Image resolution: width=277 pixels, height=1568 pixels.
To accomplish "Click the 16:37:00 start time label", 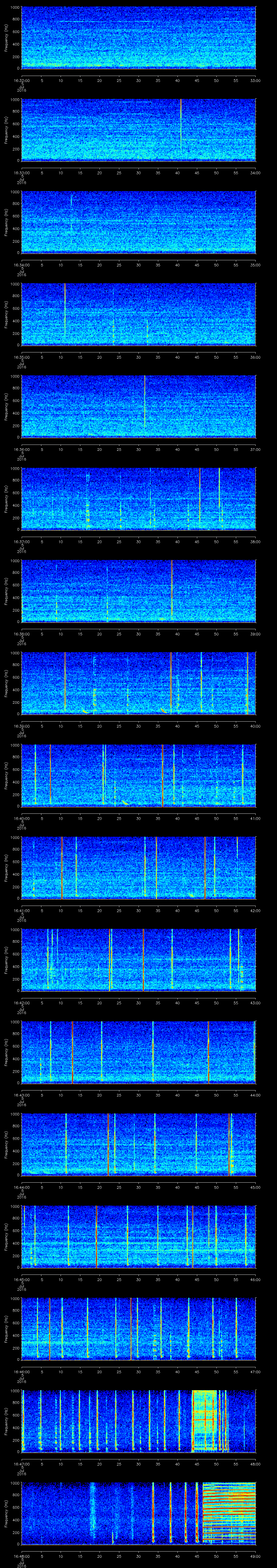I will [21, 542].
